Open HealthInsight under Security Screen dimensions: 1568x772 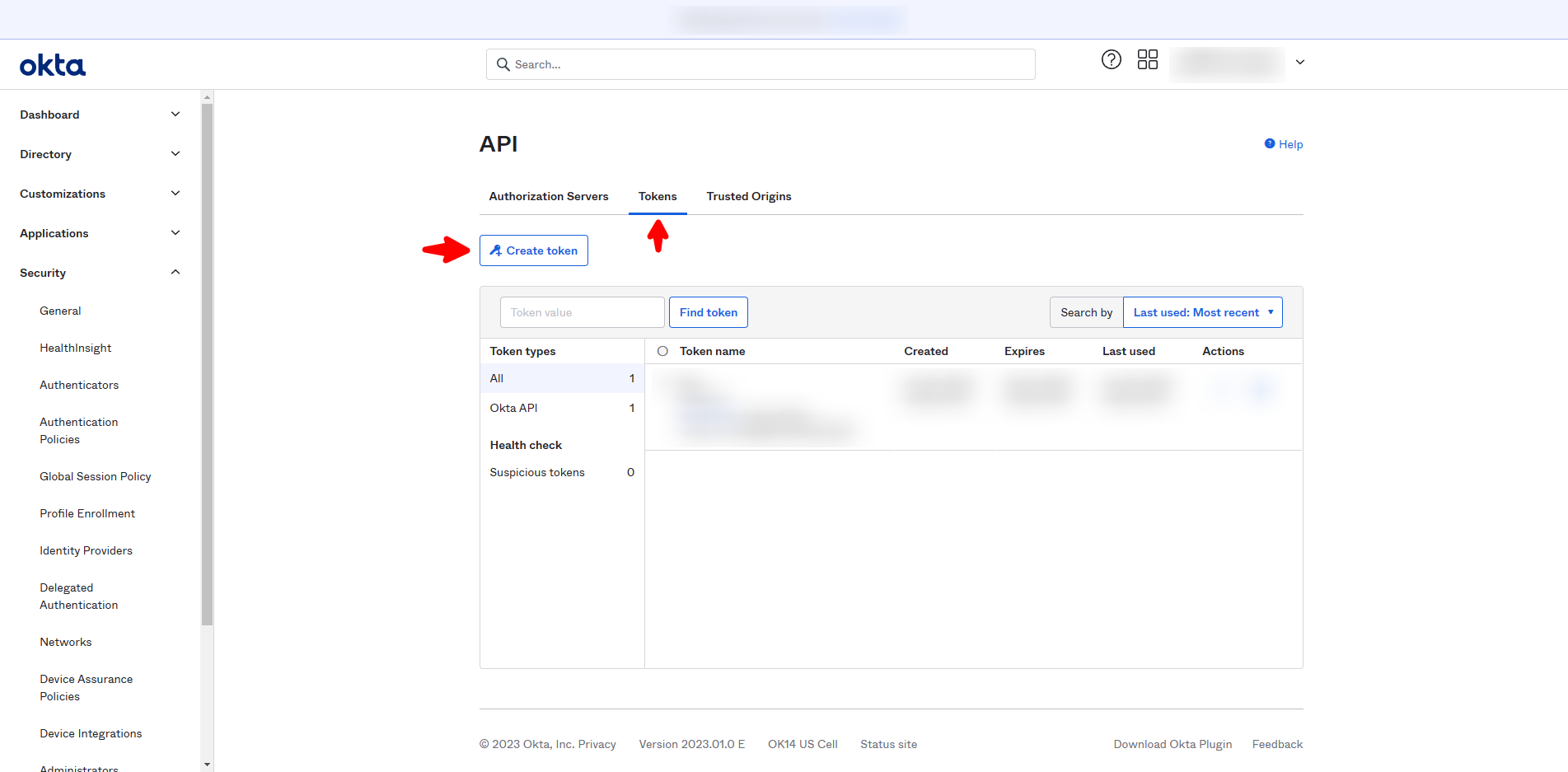click(x=76, y=348)
